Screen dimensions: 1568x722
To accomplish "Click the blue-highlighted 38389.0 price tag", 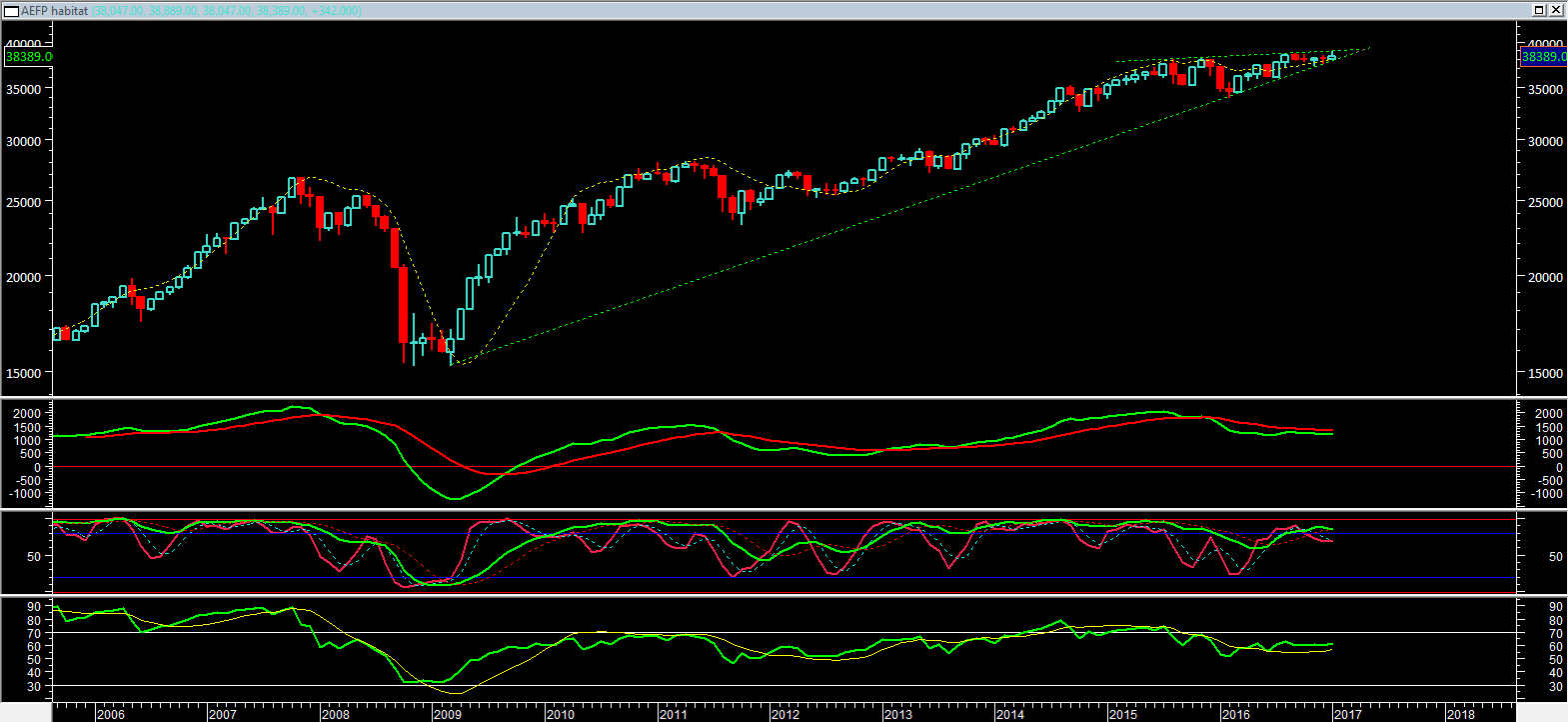I will [x=1544, y=57].
